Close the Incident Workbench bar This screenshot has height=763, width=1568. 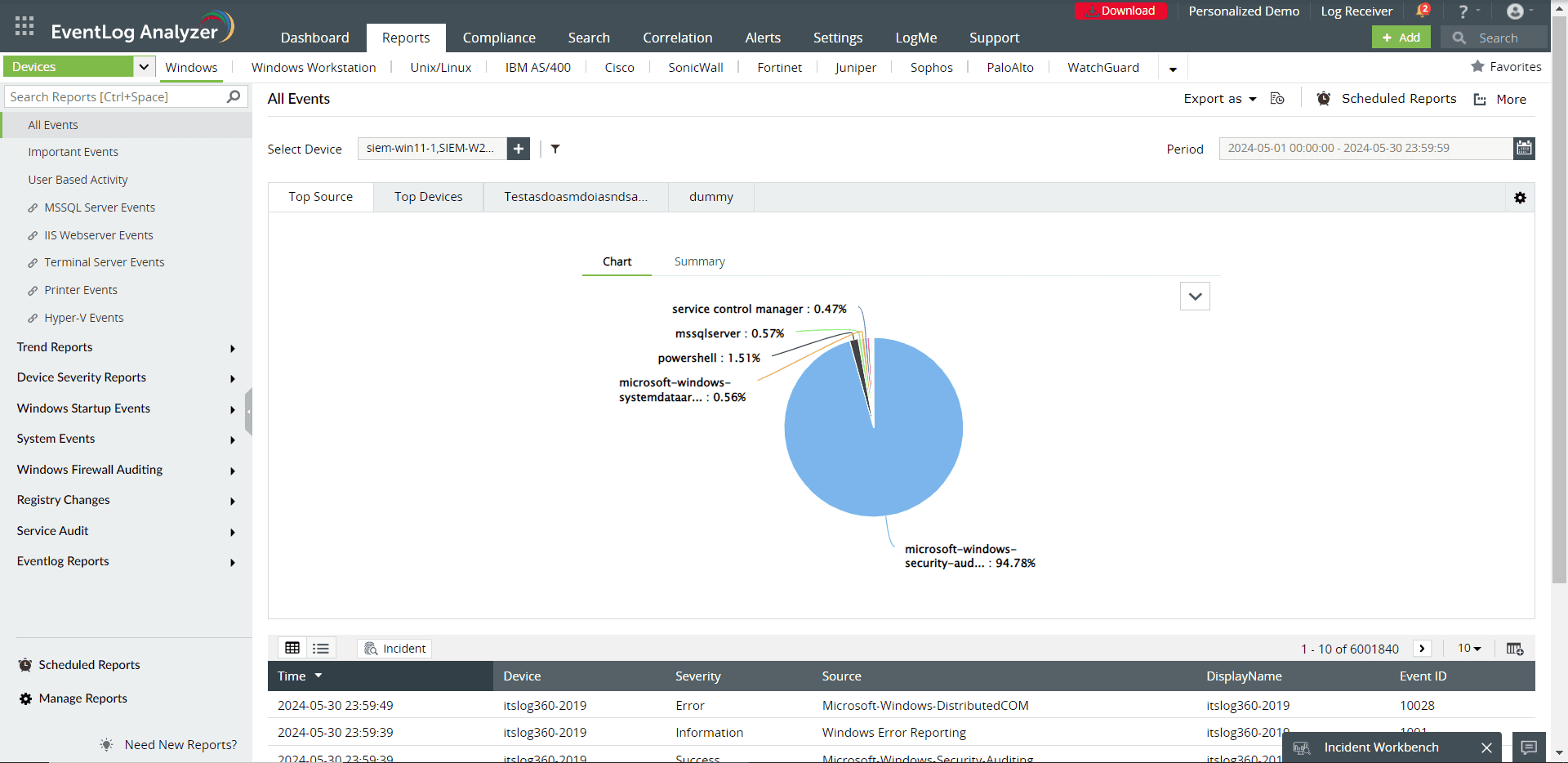(1486, 747)
